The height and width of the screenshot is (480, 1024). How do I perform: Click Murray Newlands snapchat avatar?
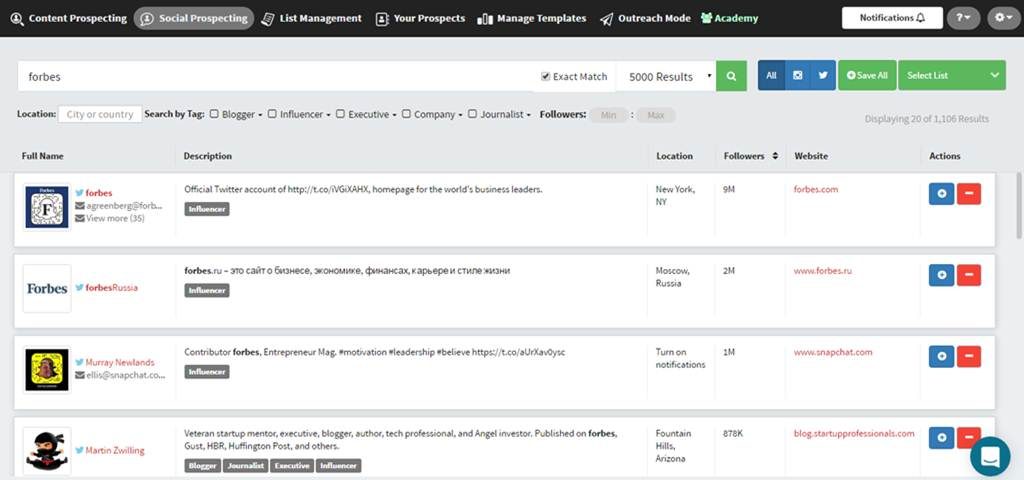[47, 370]
